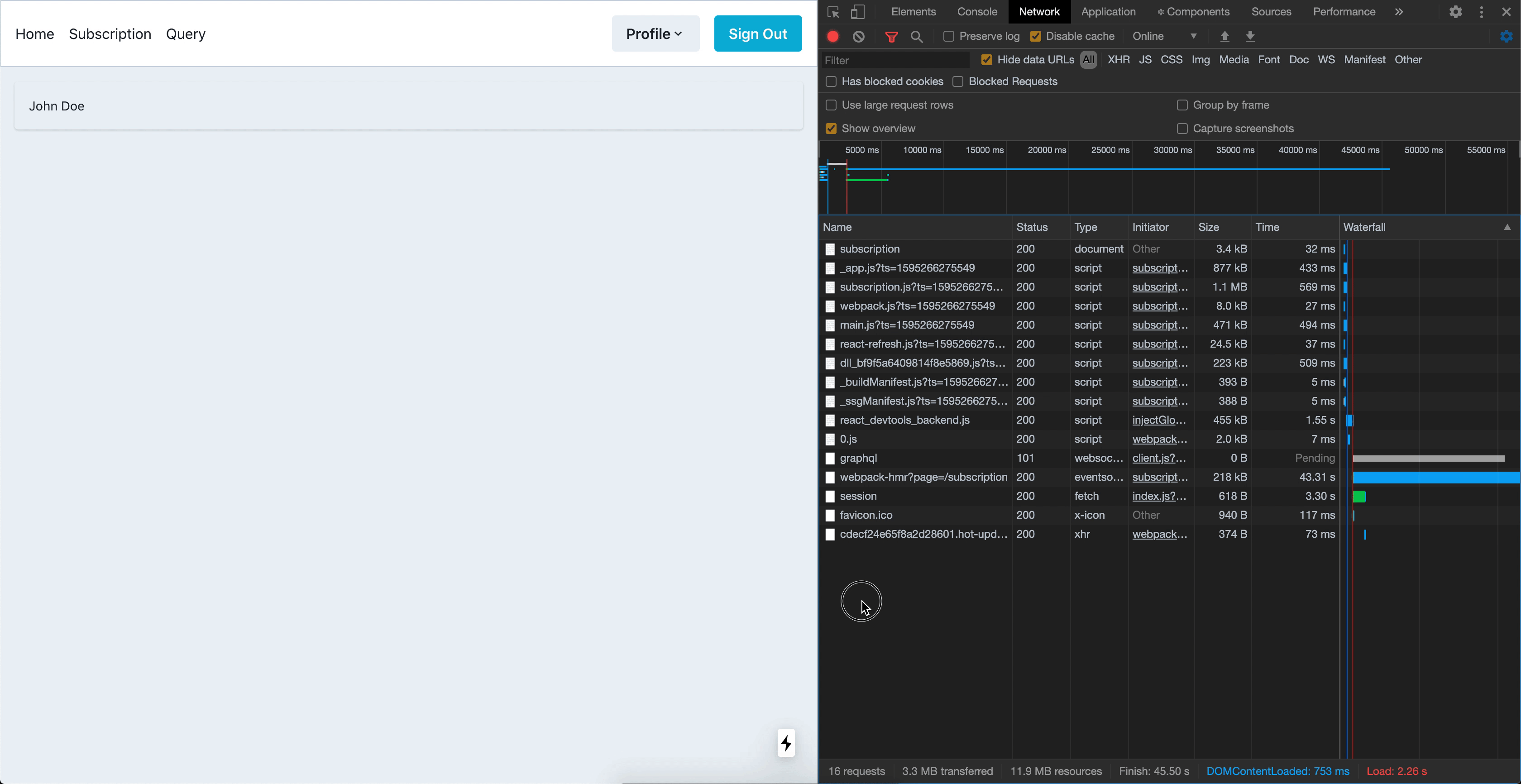This screenshot has width=1521, height=784.
Task: Click the red record network log button
Action: tap(832, 37)
